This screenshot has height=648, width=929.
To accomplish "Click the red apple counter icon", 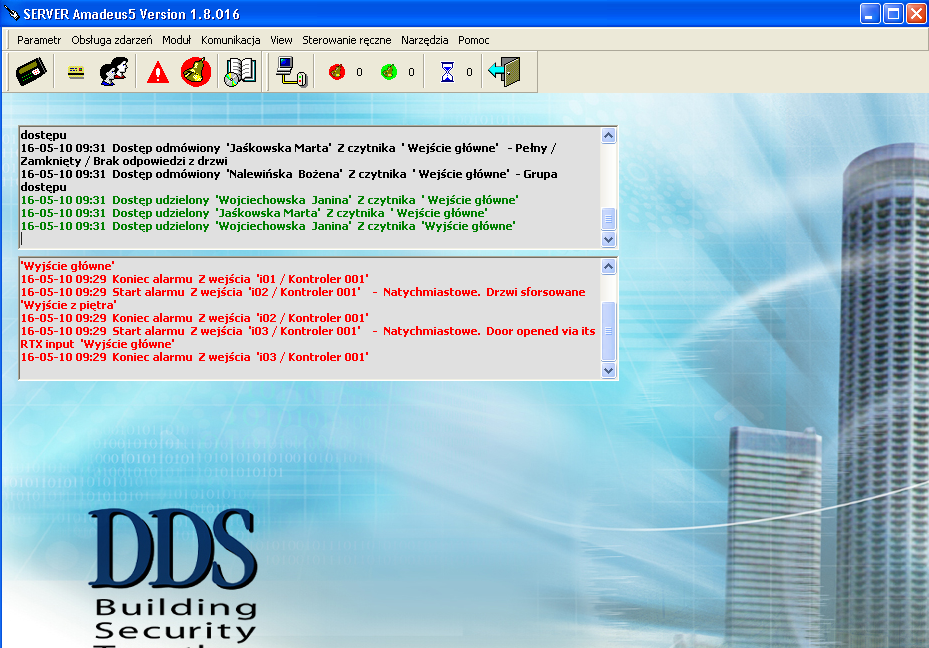I will coord(337,72).
